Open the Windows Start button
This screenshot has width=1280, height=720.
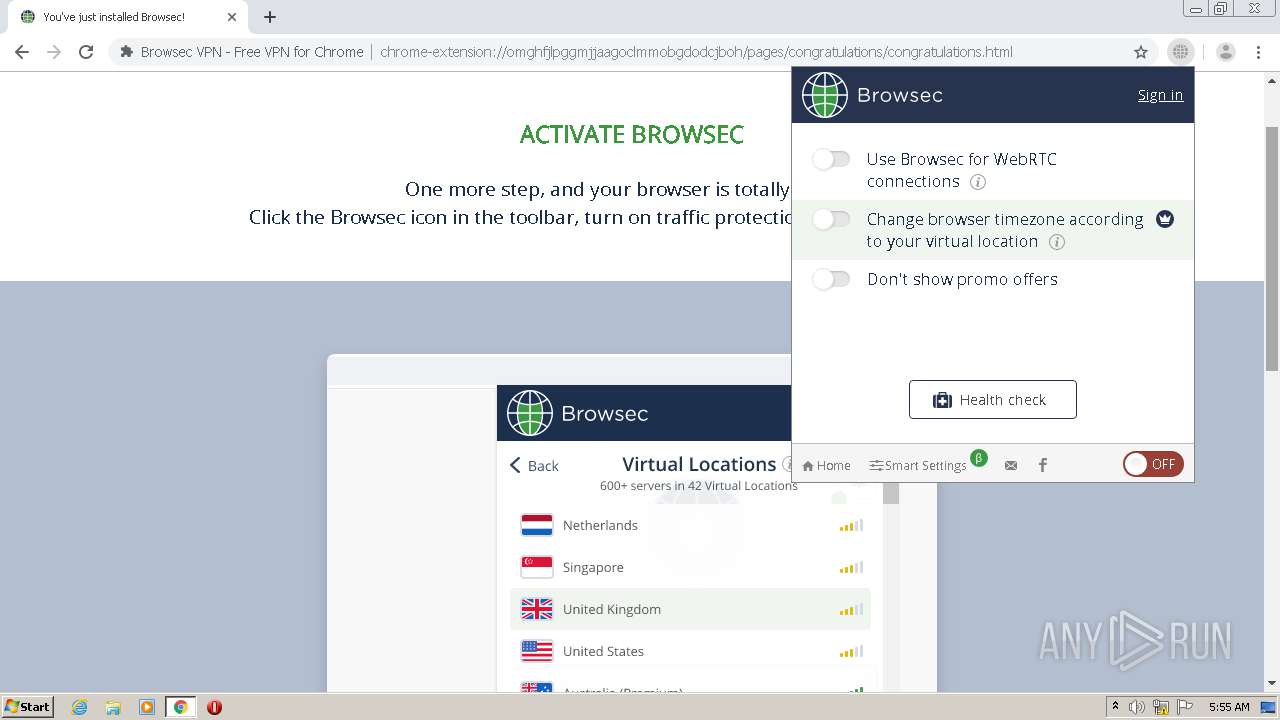click(28, 707)
